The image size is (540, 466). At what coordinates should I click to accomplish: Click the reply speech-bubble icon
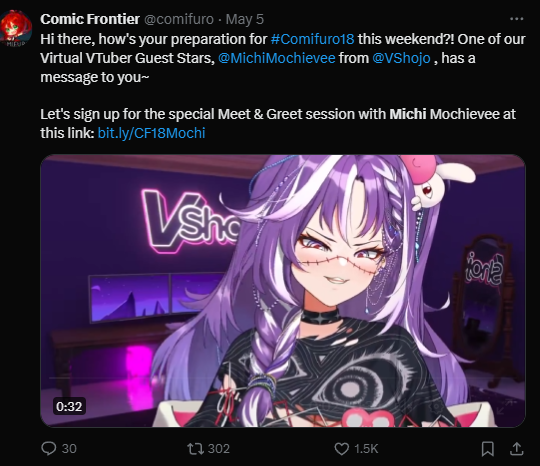[x=49, y=448]
